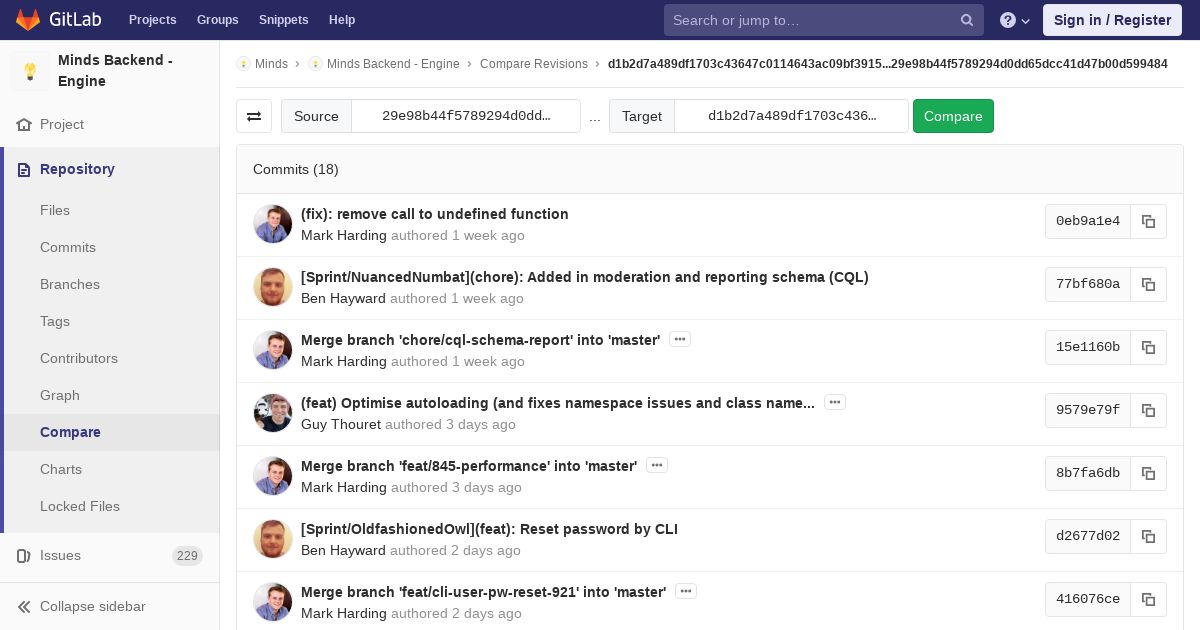1200x630 pixels.
Task: Click the Issues icon in sidebar
Action: tap(24, 556)
